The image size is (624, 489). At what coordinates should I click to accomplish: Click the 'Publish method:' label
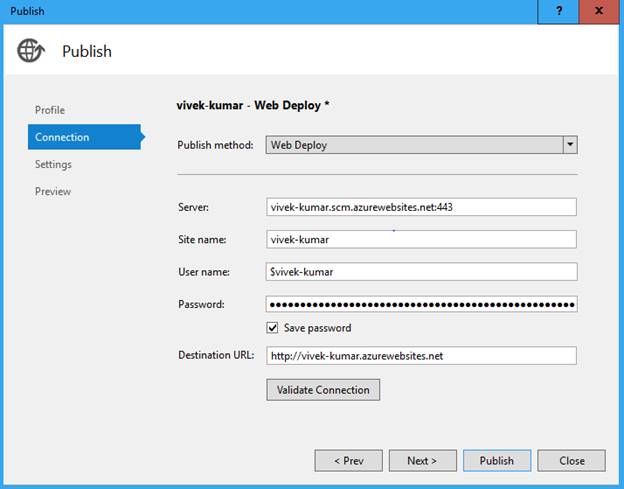point(215,145)
